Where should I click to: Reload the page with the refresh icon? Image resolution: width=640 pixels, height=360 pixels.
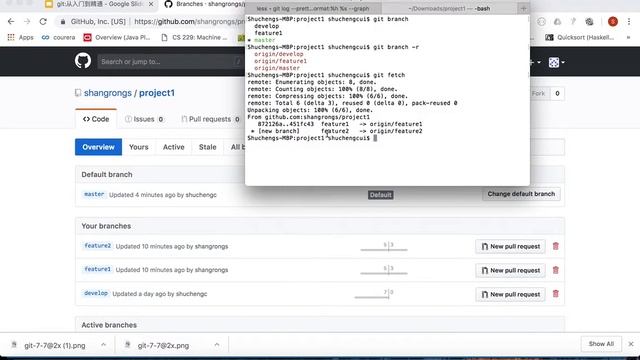[43, 22]
